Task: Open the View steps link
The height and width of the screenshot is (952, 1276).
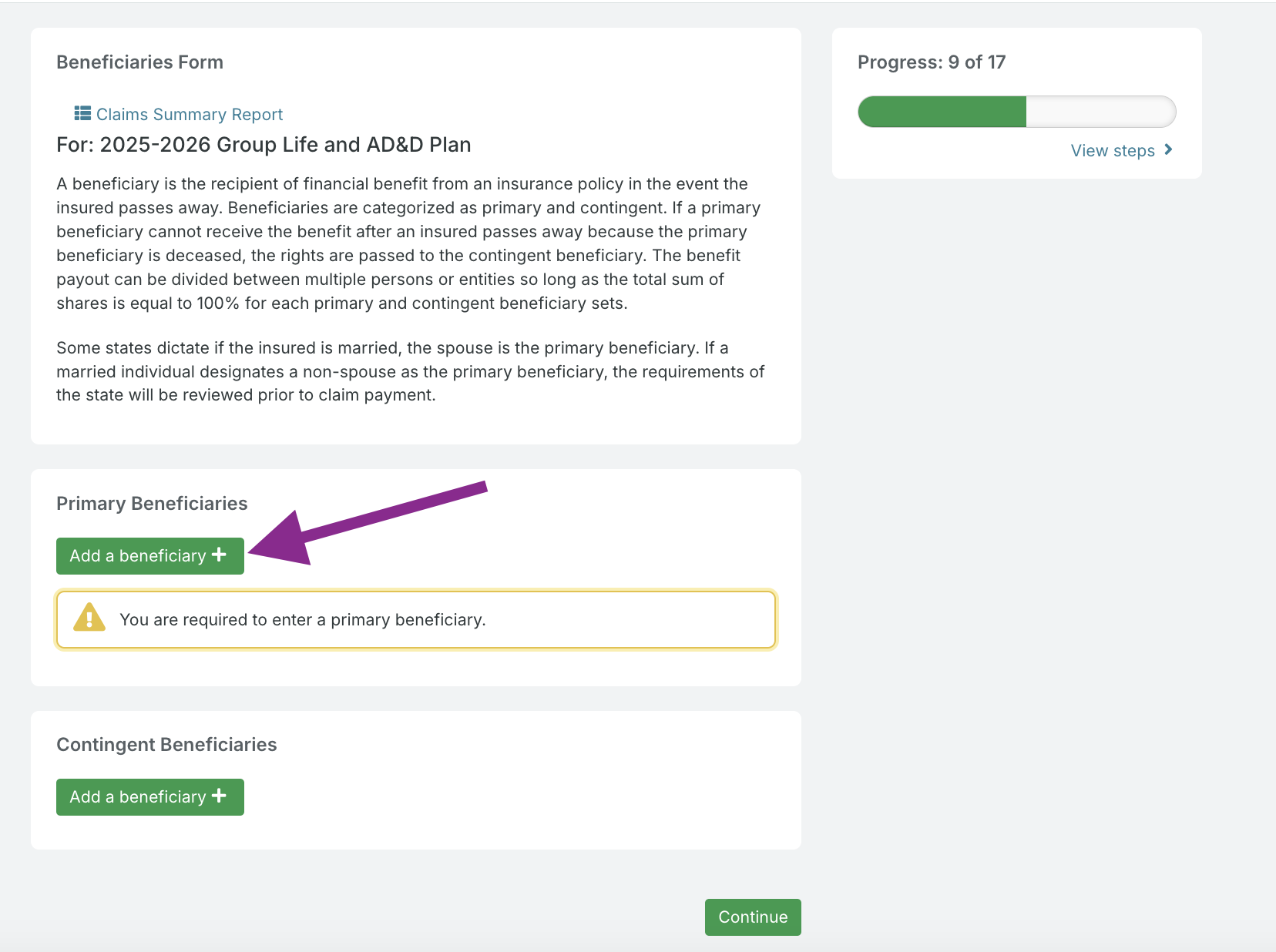Action: pyautogui.click(x=1112, y=151)
